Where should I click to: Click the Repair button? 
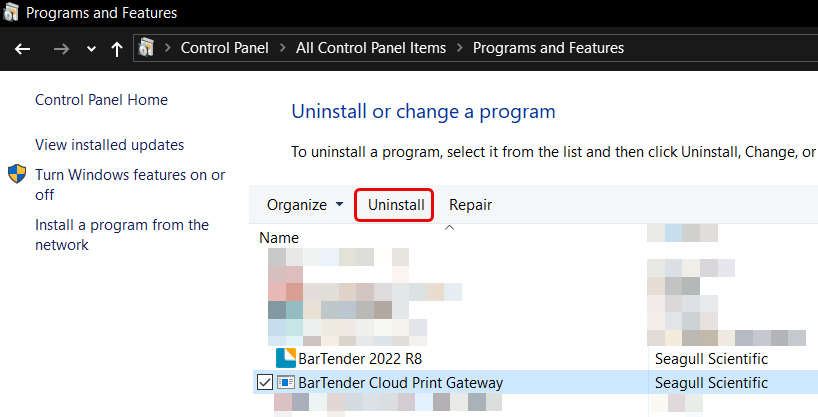click(471, 205)
